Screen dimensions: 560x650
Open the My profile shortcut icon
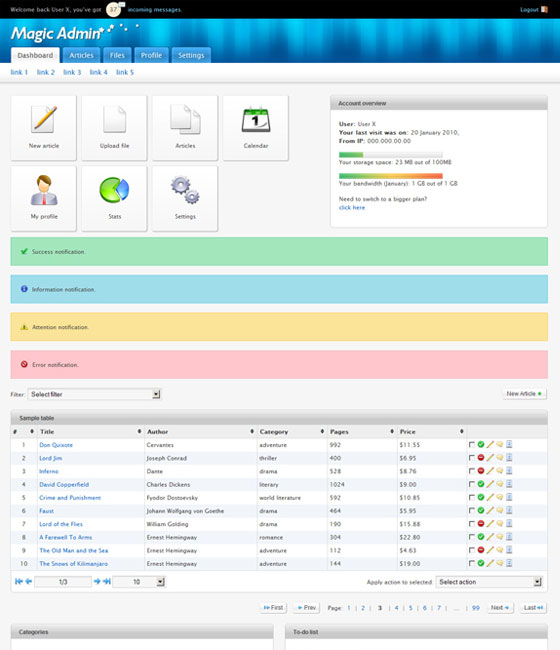(44, 190)
